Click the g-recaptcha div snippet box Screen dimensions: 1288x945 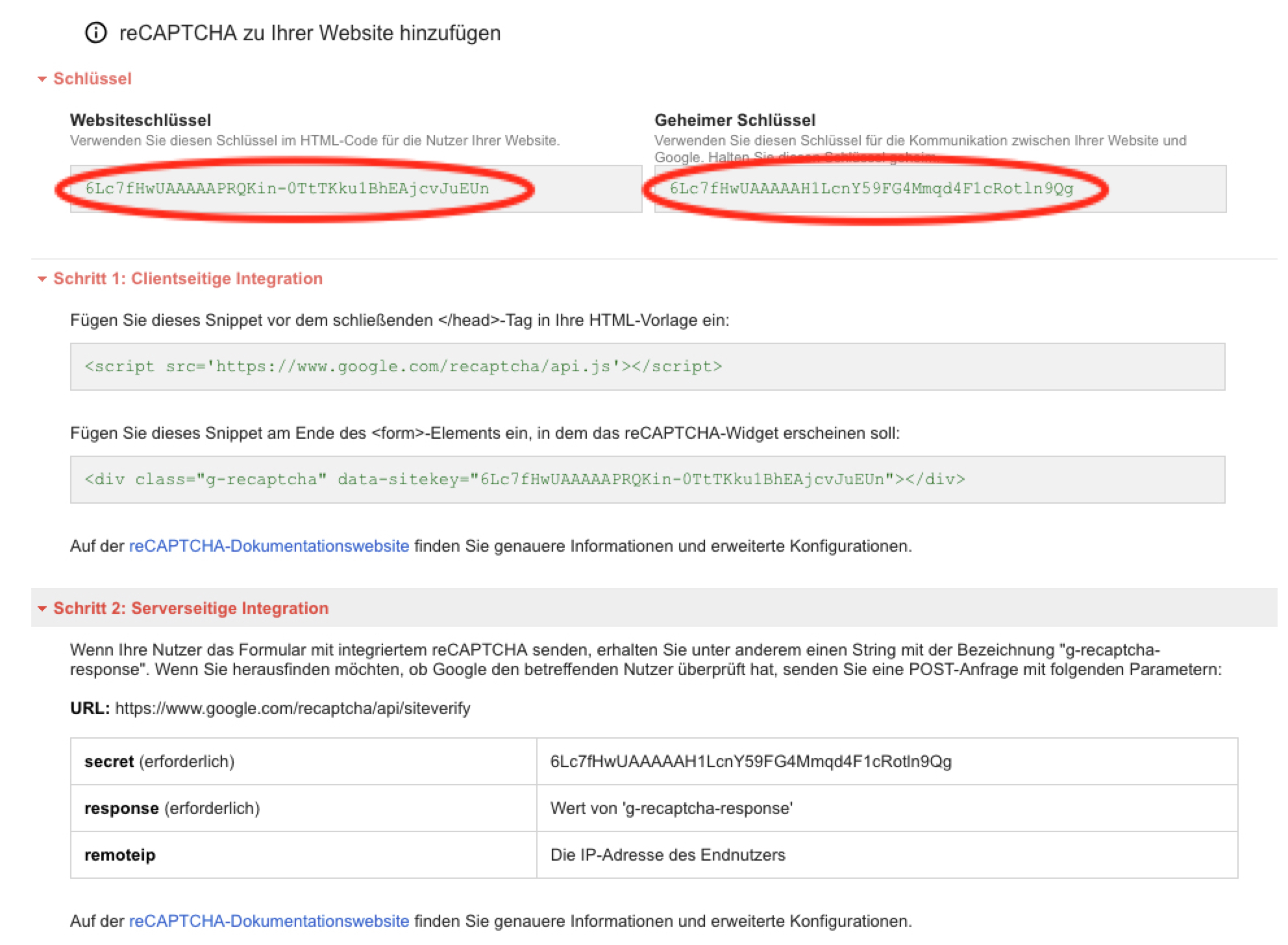tap(647, 480)
